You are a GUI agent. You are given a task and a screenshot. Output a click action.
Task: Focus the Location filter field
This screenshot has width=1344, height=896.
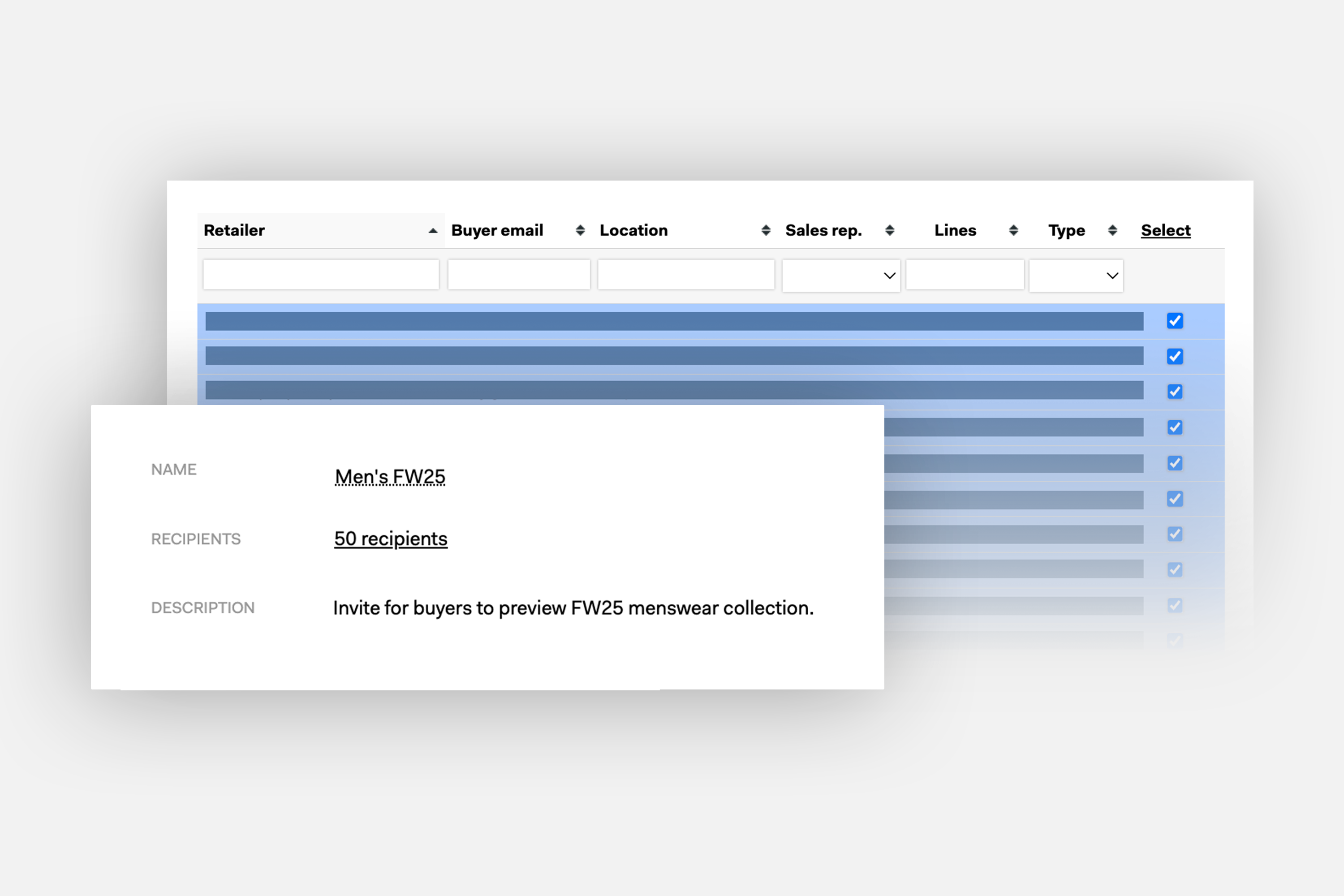point(686,275)
